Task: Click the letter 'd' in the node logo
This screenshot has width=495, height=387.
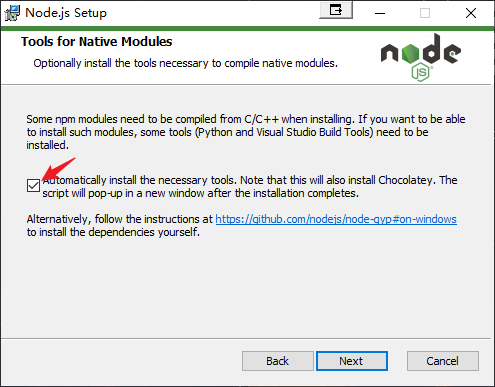Action: tap(434, 49)
